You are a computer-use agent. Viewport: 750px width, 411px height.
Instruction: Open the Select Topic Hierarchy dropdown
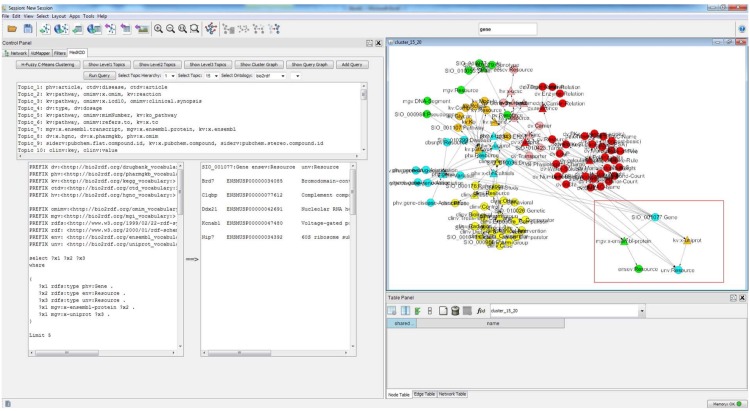click(x=171, y=75)
